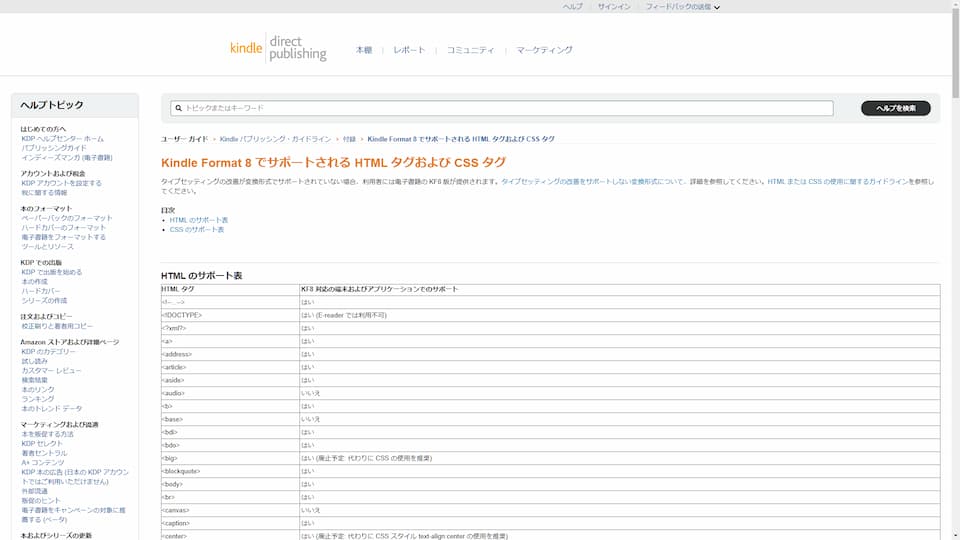Open ツールとリソース sidebar link
Image resolution: width=960 pixels, height=540 pixels.
click(47, 247)
